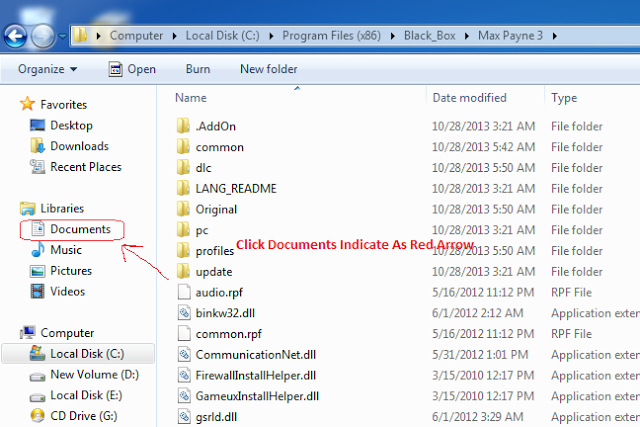
Task: Go to Program Files (x86) in breadcrumb
Action: [x=331, y=36]
